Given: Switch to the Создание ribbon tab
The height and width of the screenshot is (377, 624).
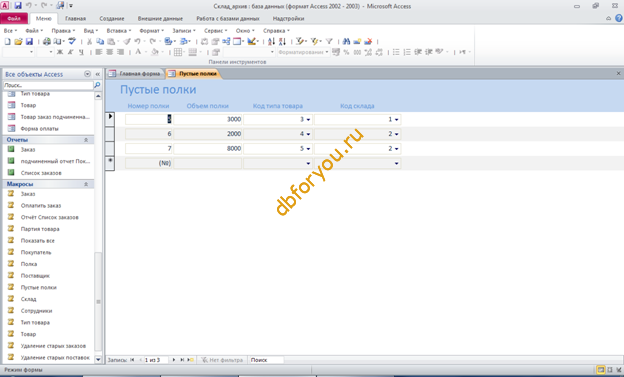Looking at the screenshot, I should click(112, 19).
